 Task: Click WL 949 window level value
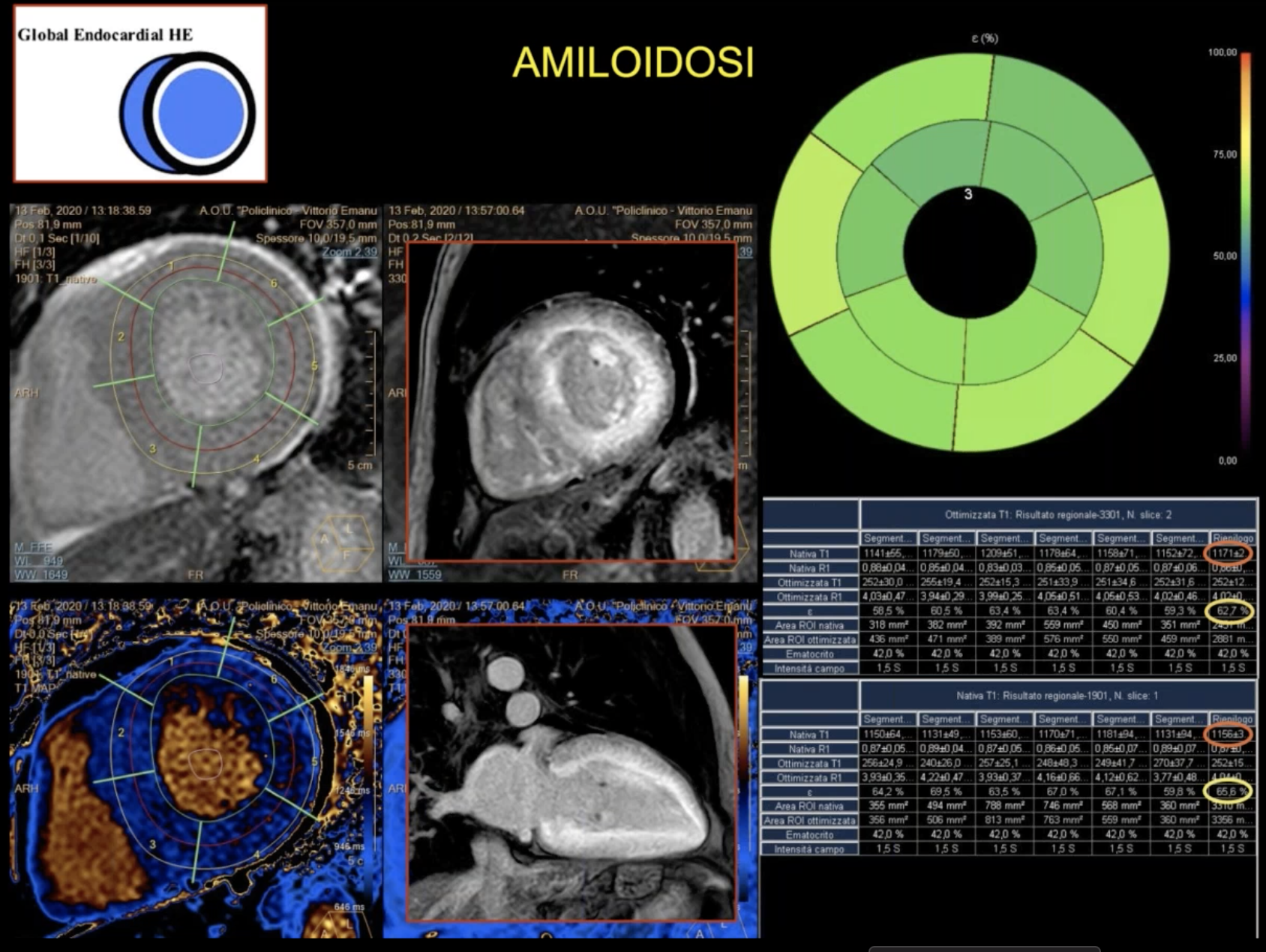coord(38,561)
